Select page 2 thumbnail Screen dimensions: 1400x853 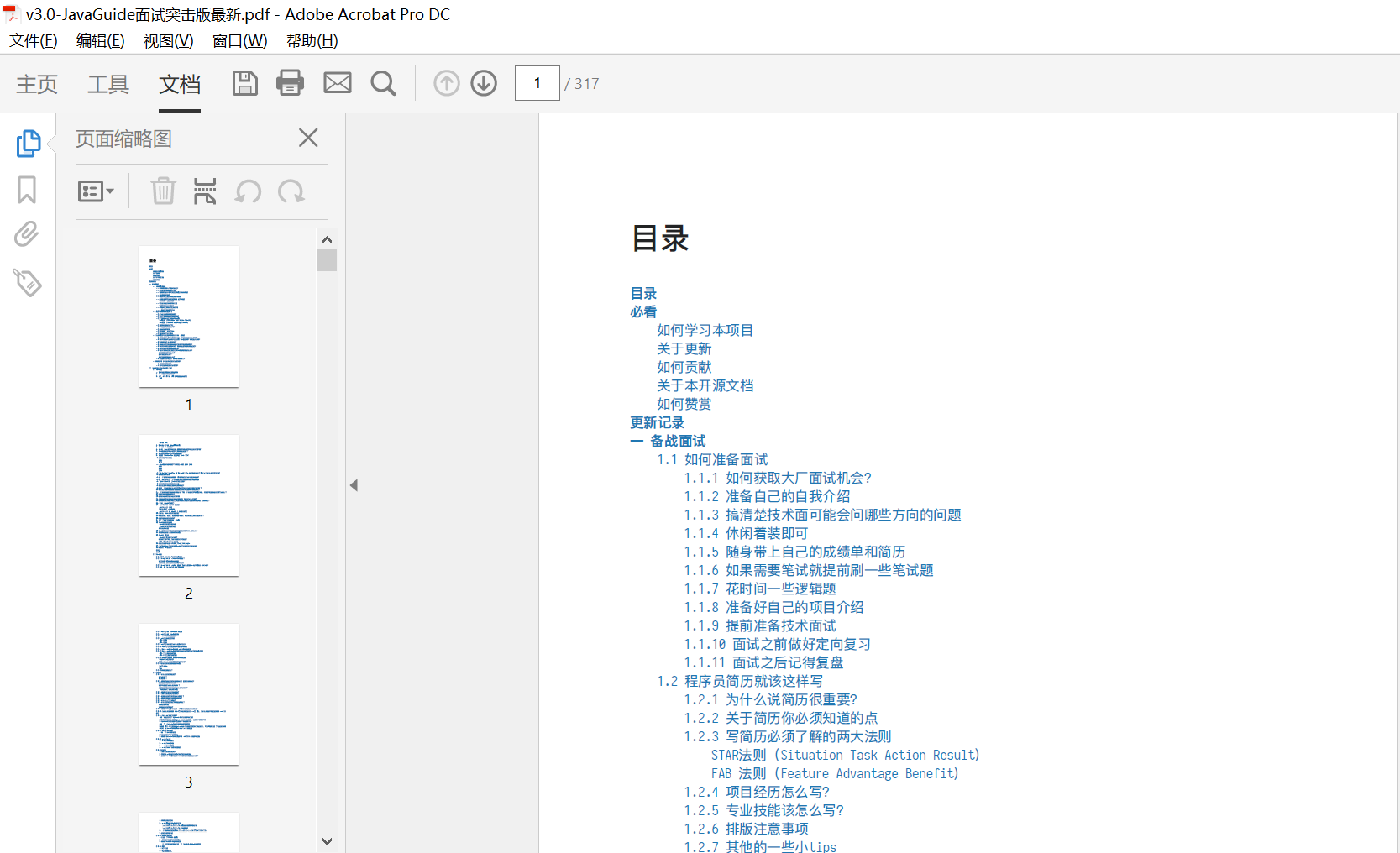(x=189, y=505)
